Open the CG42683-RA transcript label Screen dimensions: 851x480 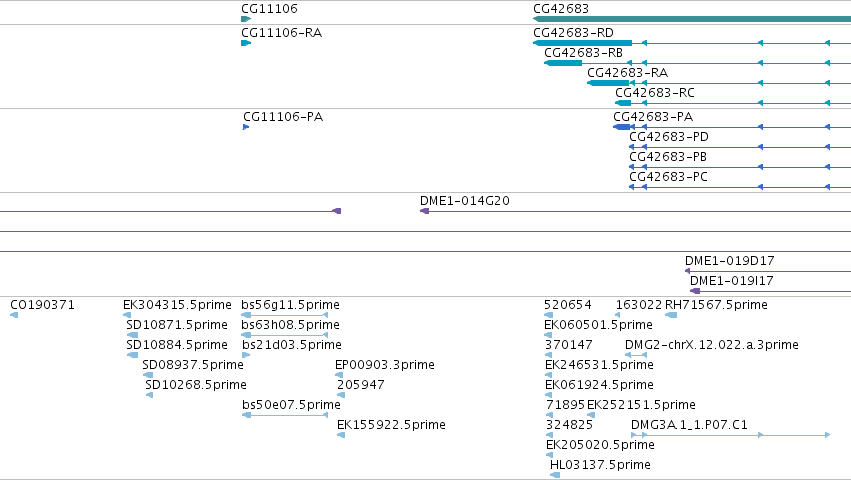click(x=627, y=73)
